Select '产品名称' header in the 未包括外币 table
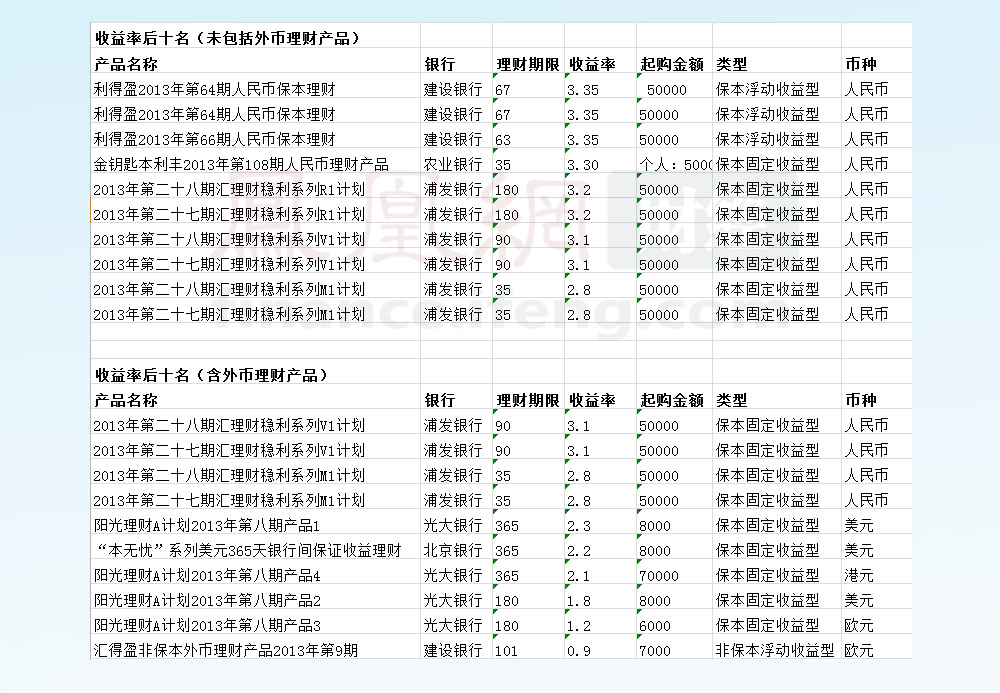This screenshot has height=693, width=1000. (x=126, y=64)
